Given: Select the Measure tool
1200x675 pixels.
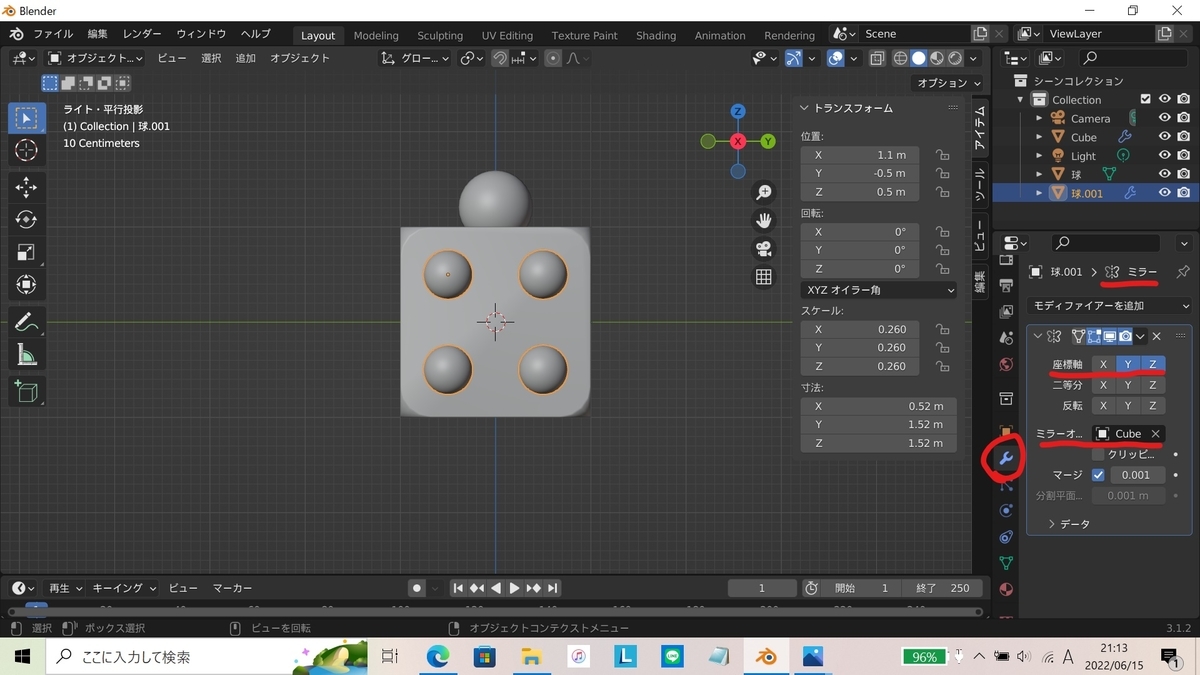Looking at the screenshot, I should (x=27, y=354).
